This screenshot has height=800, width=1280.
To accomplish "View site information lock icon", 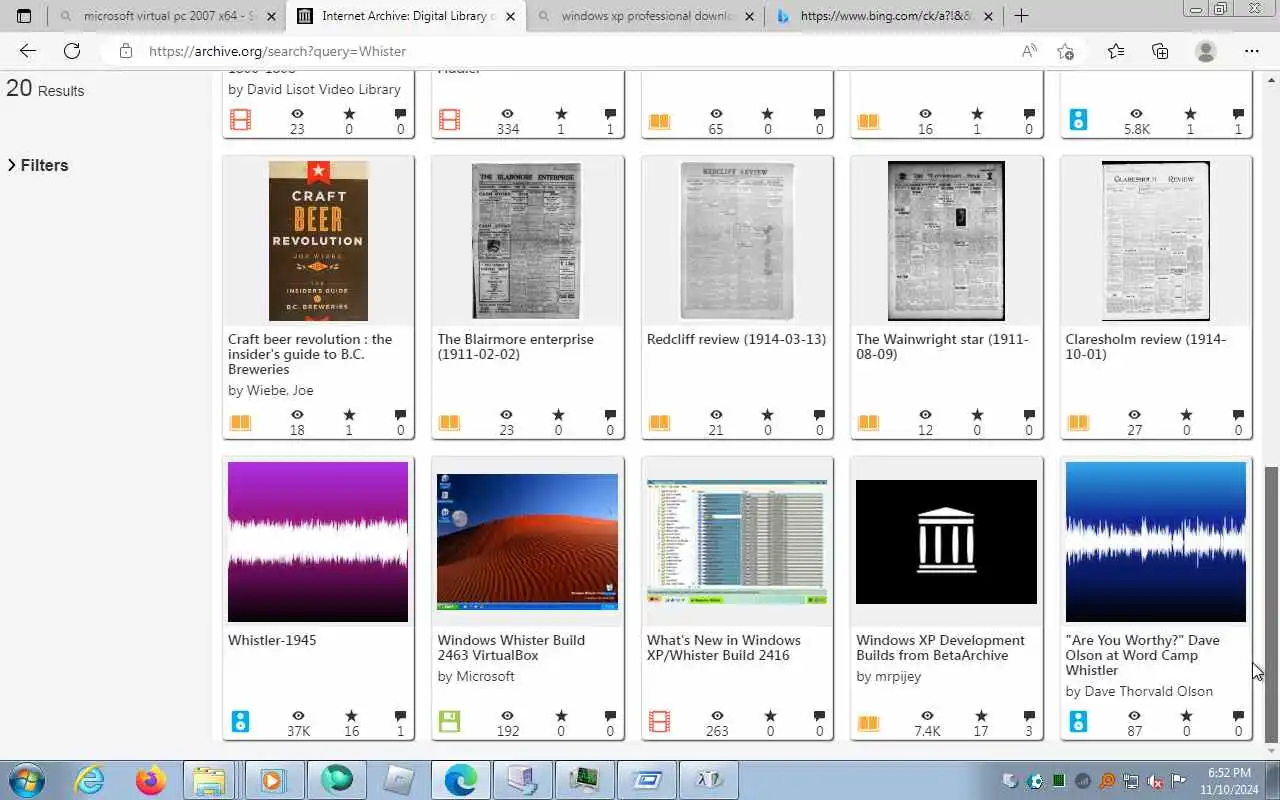I will tap(125, 51).
